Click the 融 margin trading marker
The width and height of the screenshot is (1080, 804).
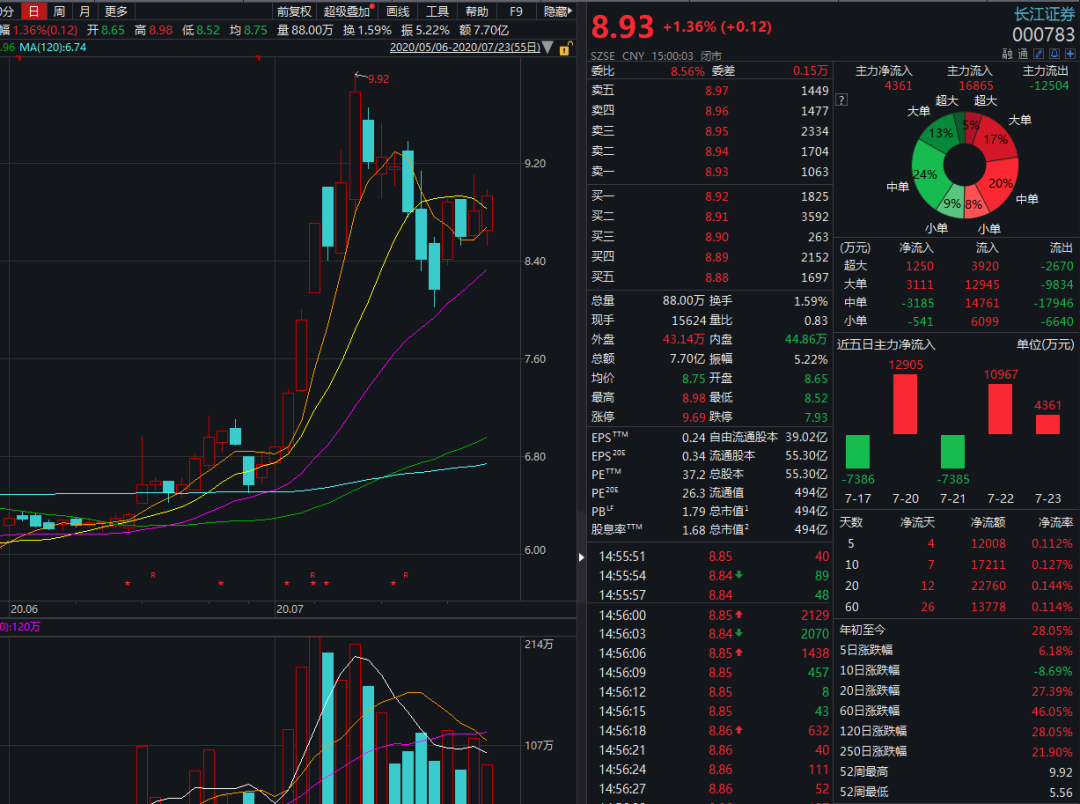[x=1006, y=53]
